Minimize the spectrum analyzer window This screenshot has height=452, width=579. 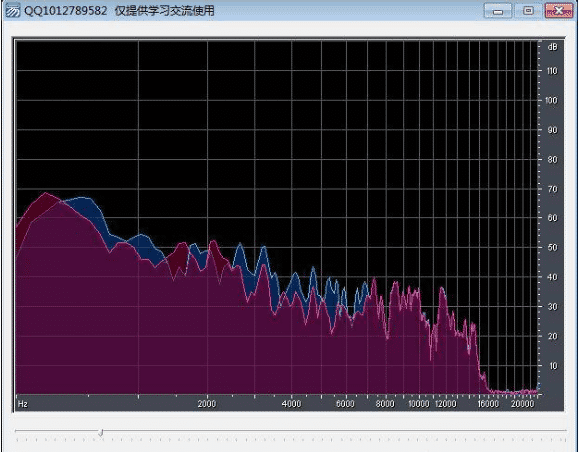coord(498,11)
